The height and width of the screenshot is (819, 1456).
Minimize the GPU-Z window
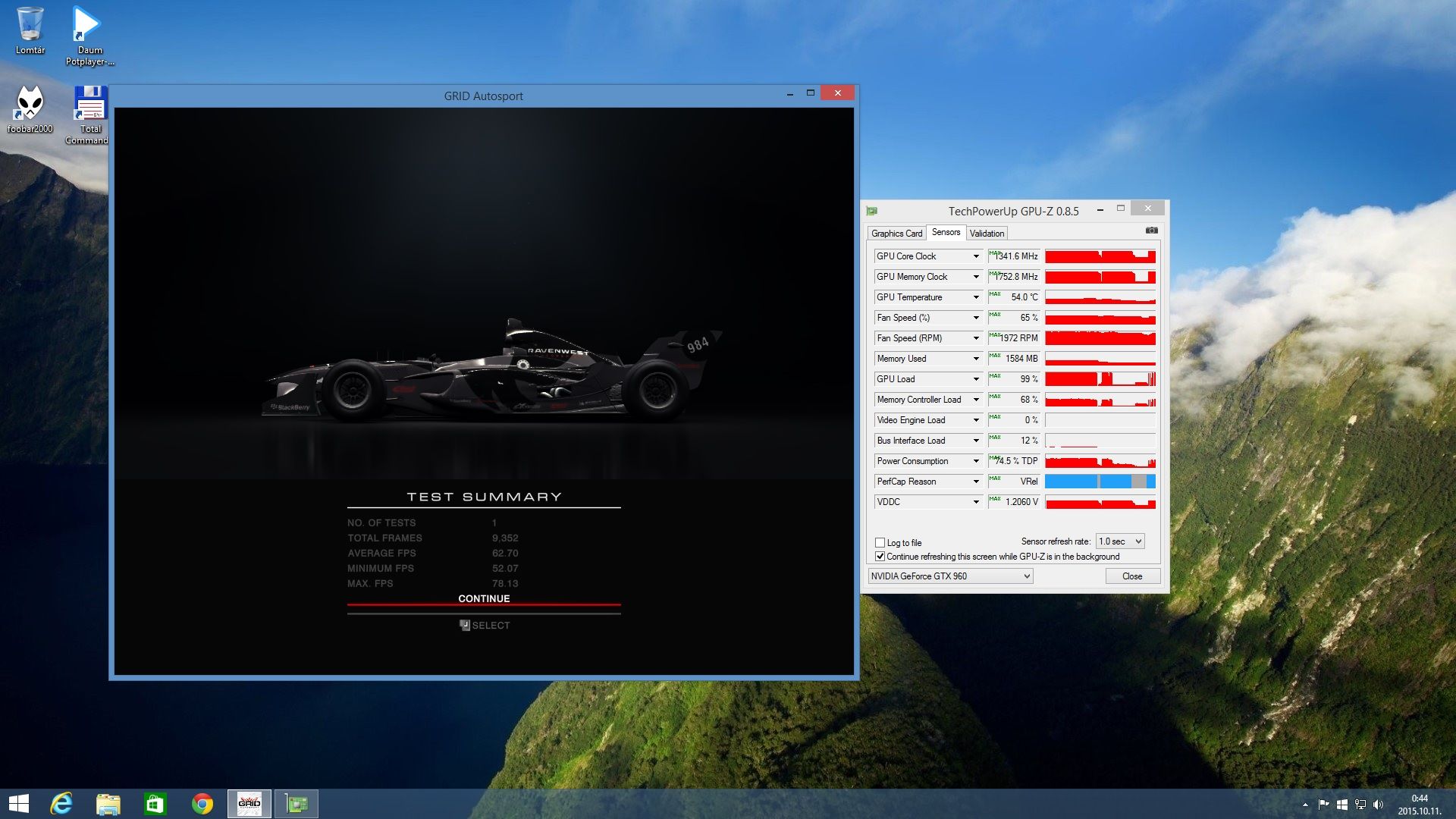pos(1100,209)
